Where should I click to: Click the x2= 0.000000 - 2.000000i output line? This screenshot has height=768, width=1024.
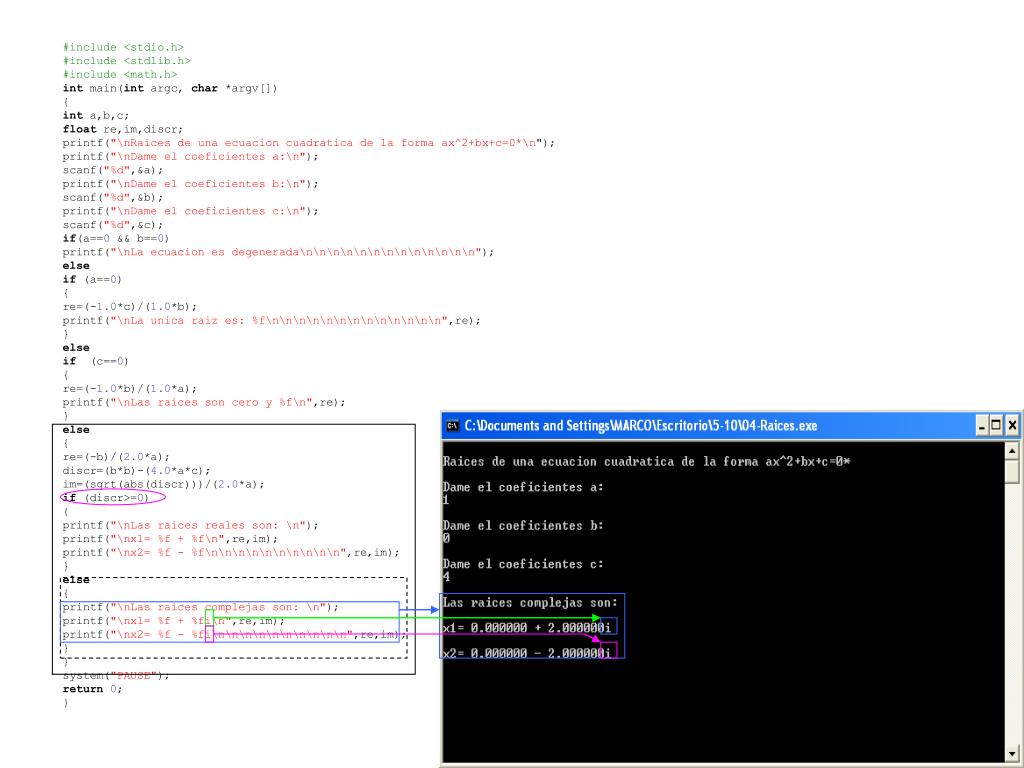point(527,653)
